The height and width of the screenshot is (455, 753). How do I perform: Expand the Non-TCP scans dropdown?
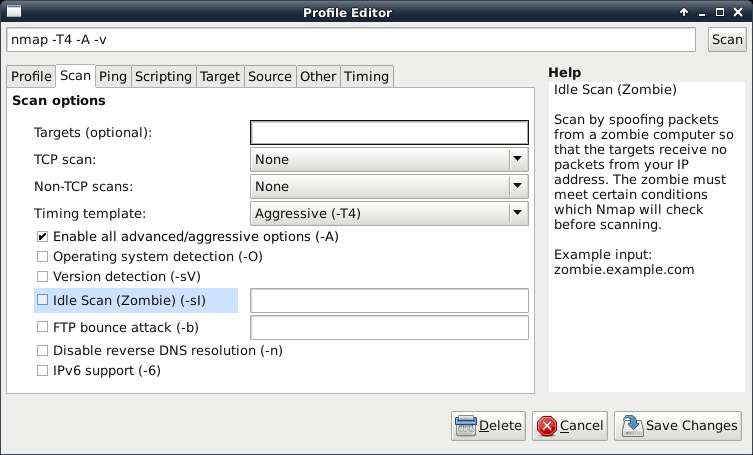point(389,186)
